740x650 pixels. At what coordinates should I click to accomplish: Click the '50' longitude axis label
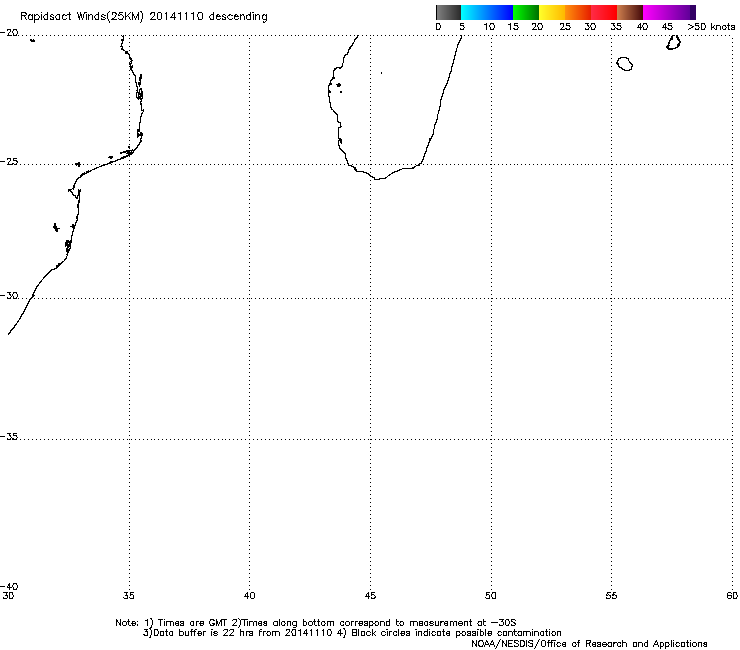(491, 596)
